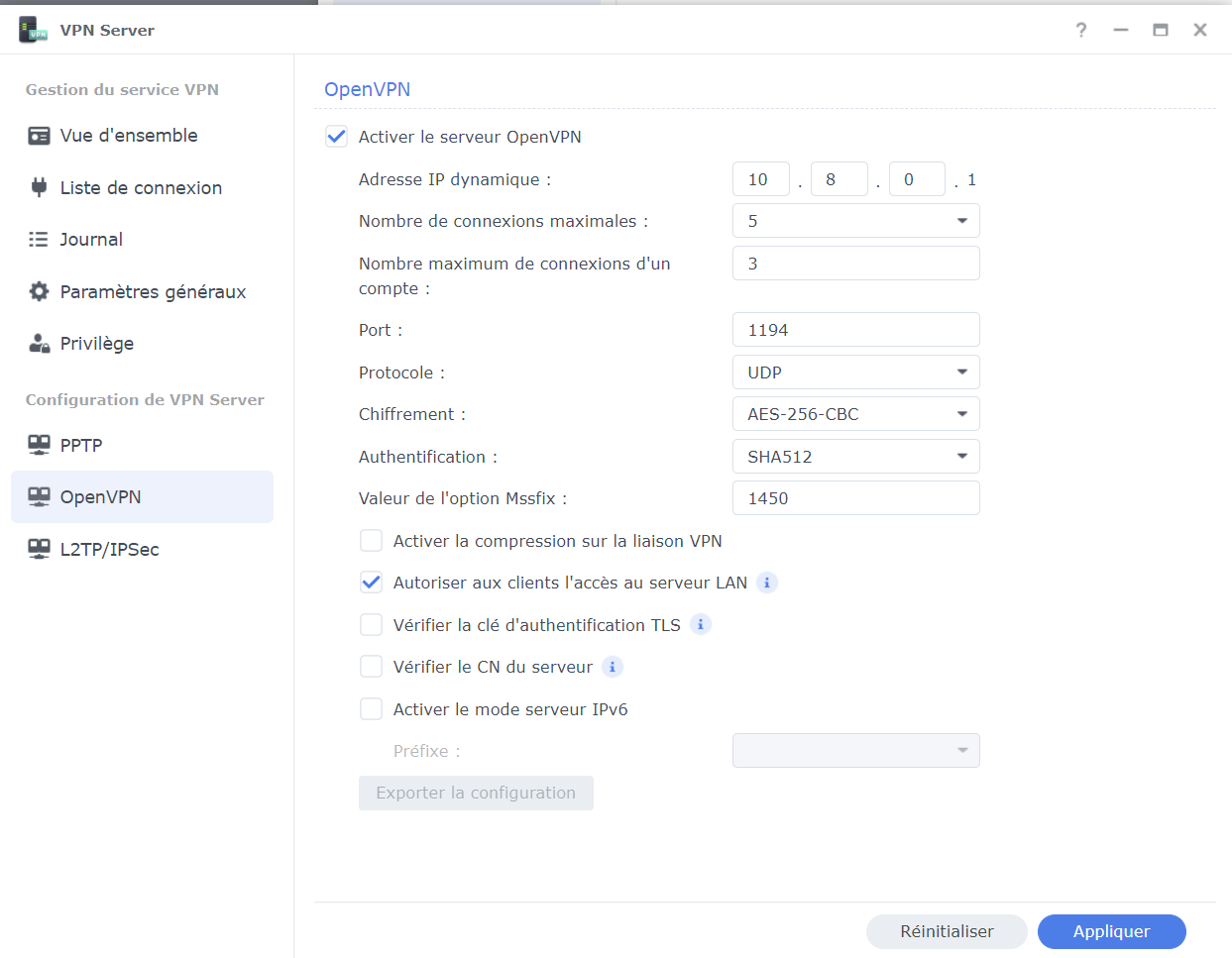This screenshot has height=958, width=1232.
Task: Click the help question mark icon
Action: point(1081,30)
